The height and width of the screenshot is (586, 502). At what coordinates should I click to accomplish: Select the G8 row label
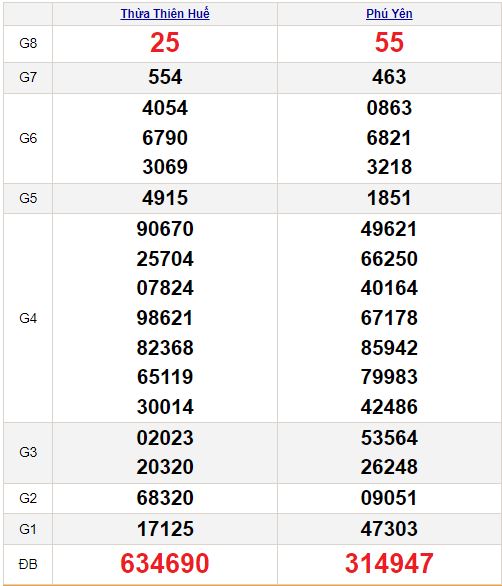point(28,43)
